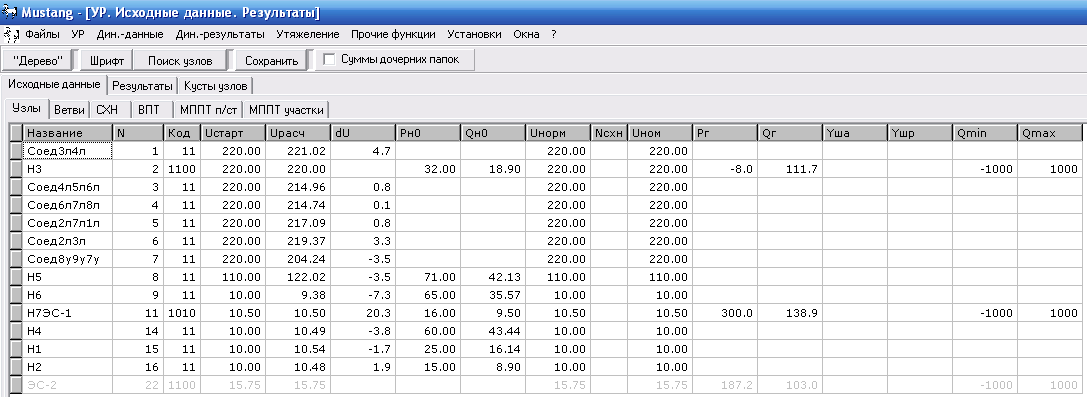Click Qн0 value 43.44 in Н4 row
This screenshot has height=397, width=1087.
coord(494,331)
